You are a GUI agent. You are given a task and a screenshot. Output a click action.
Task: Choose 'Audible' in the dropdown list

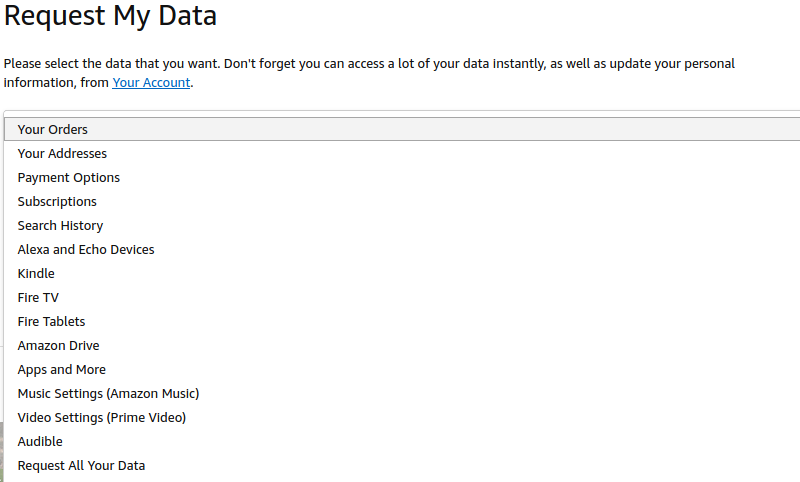[40, 442]
